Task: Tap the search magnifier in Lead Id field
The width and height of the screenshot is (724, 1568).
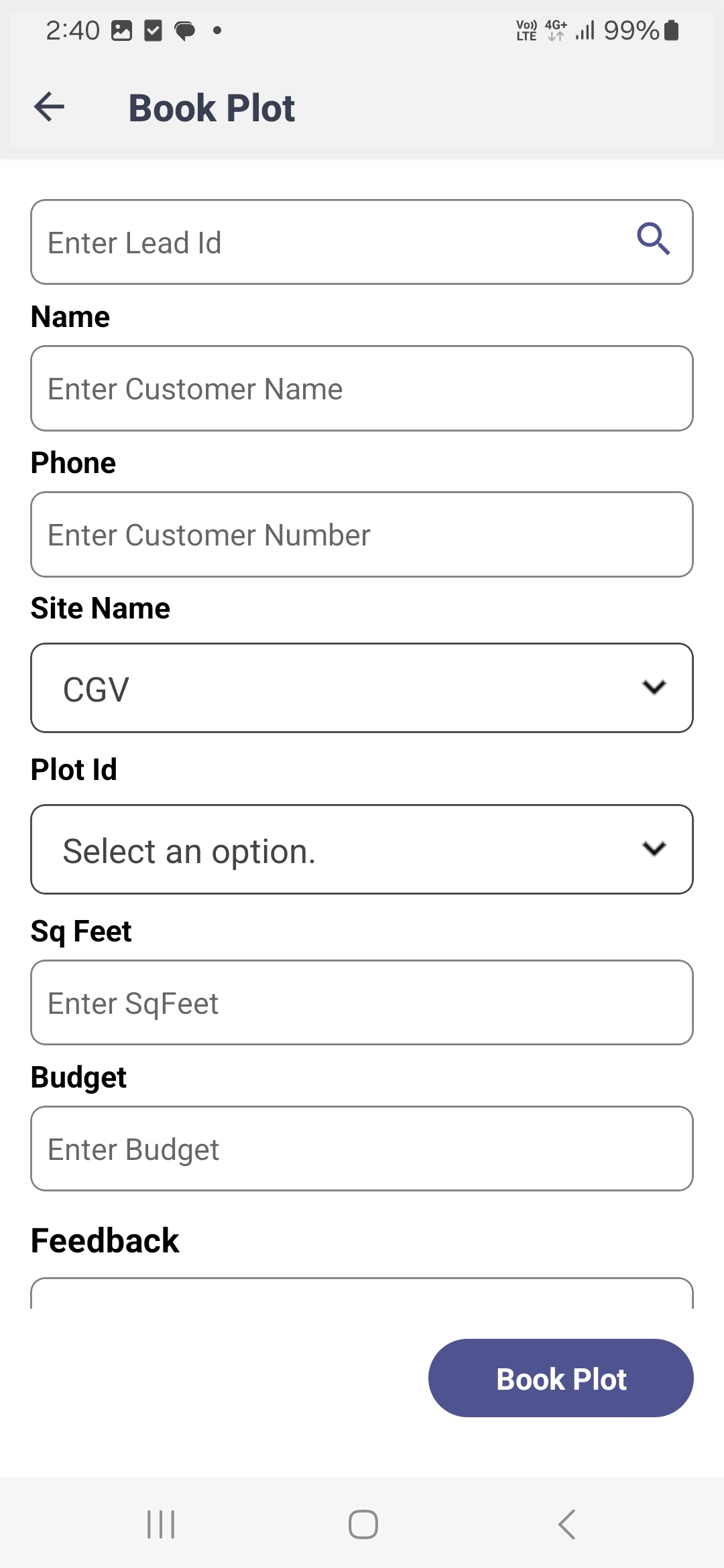Action: [654, 239]
